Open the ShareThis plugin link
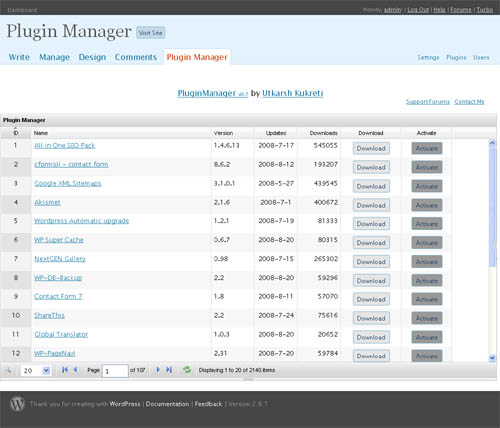The width and height of the screenshot is (500, 428). [x=49, y=315]
